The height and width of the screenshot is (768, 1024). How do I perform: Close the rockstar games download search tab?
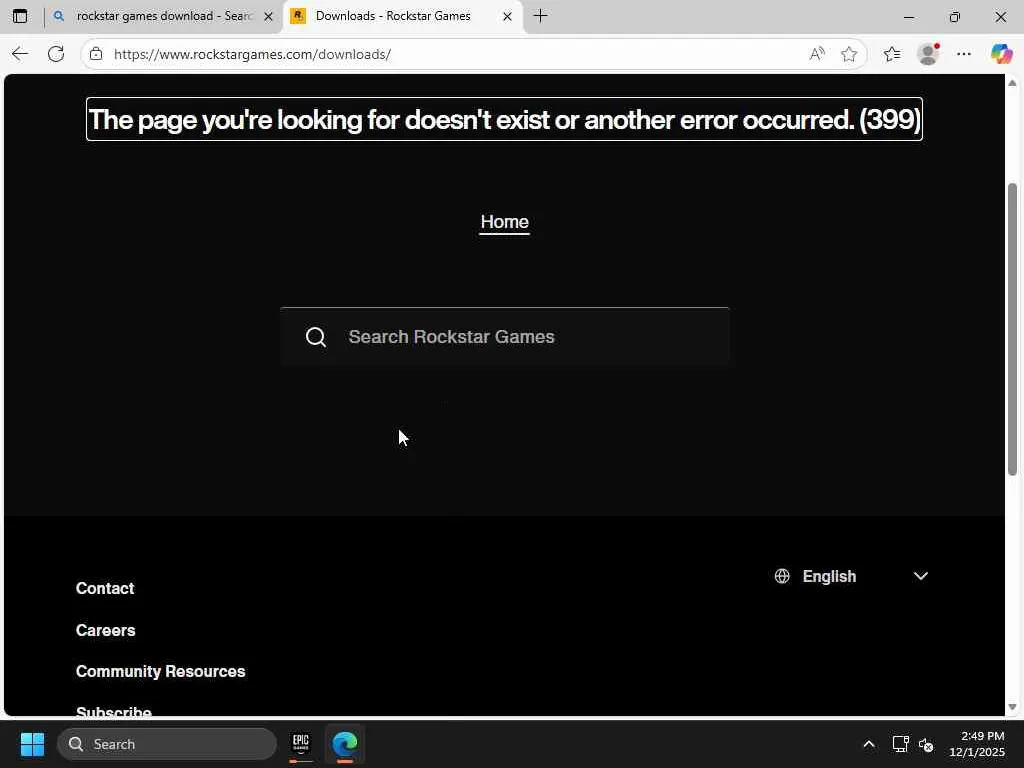point(268,16)
